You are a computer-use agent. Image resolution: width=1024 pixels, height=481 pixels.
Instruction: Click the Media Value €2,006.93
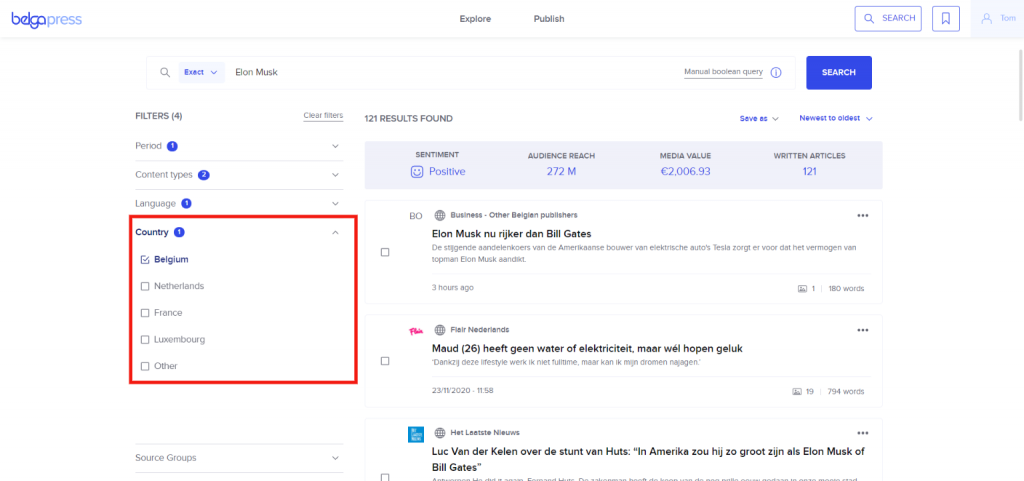pyautogui.click(x=685, y=172)
